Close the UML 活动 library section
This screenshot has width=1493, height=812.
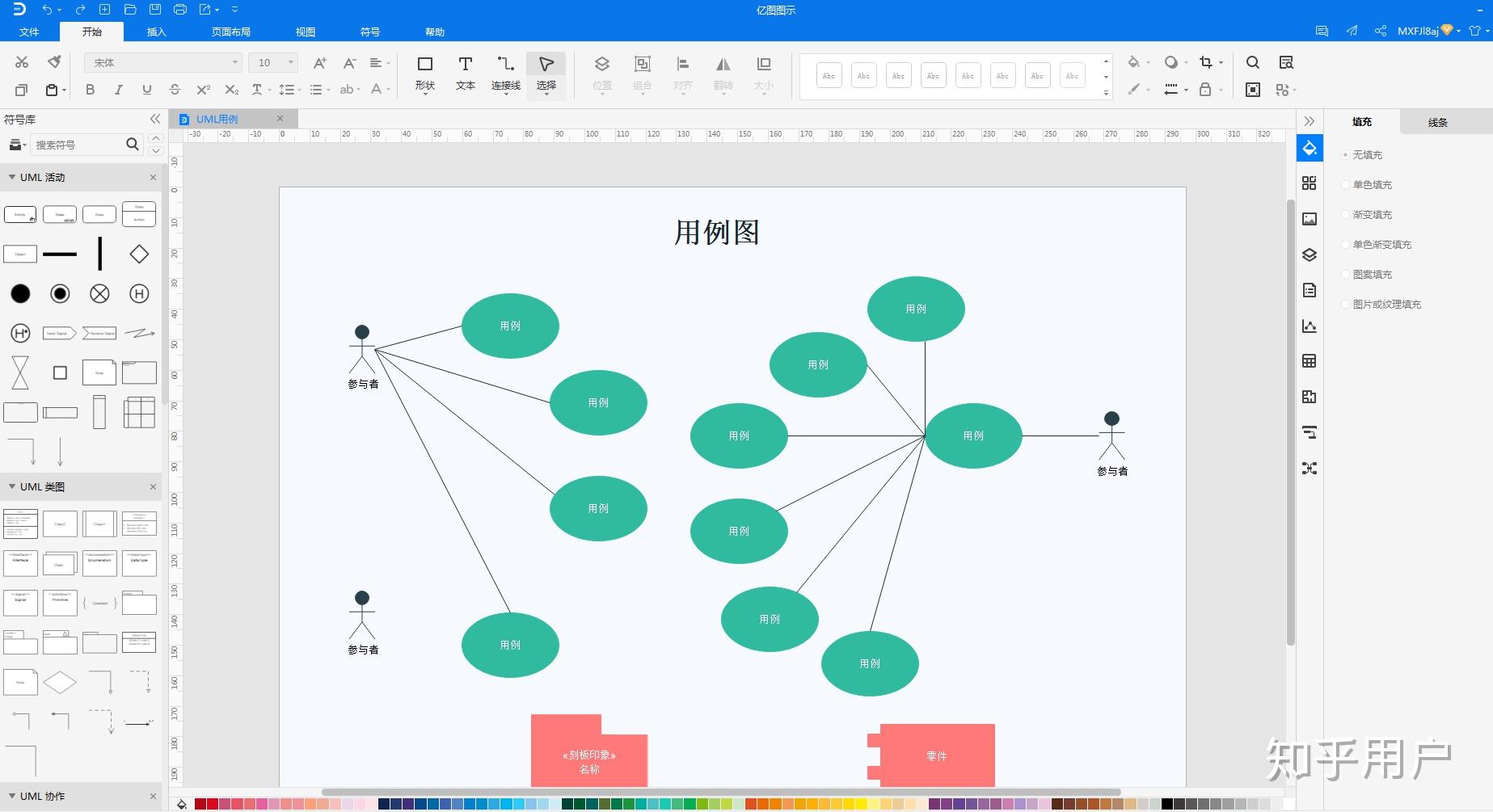153,177
